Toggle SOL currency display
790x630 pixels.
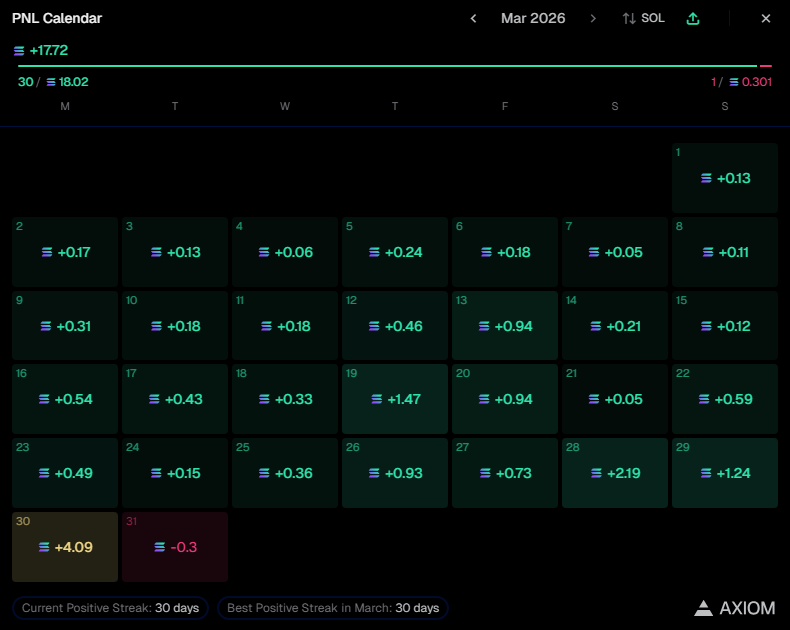coord(643,19)
